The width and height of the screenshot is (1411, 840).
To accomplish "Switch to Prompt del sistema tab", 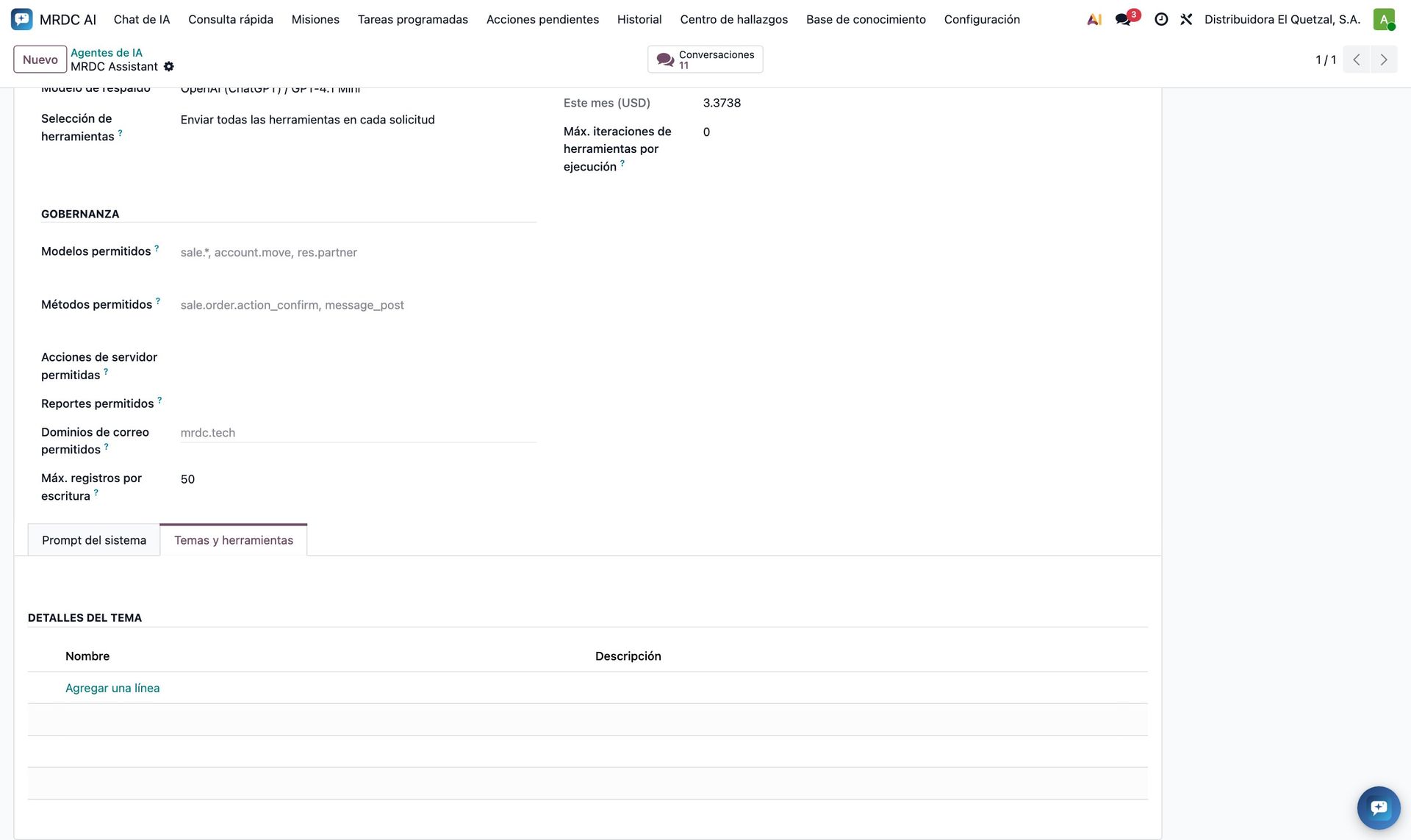I will tap(94, 540).
